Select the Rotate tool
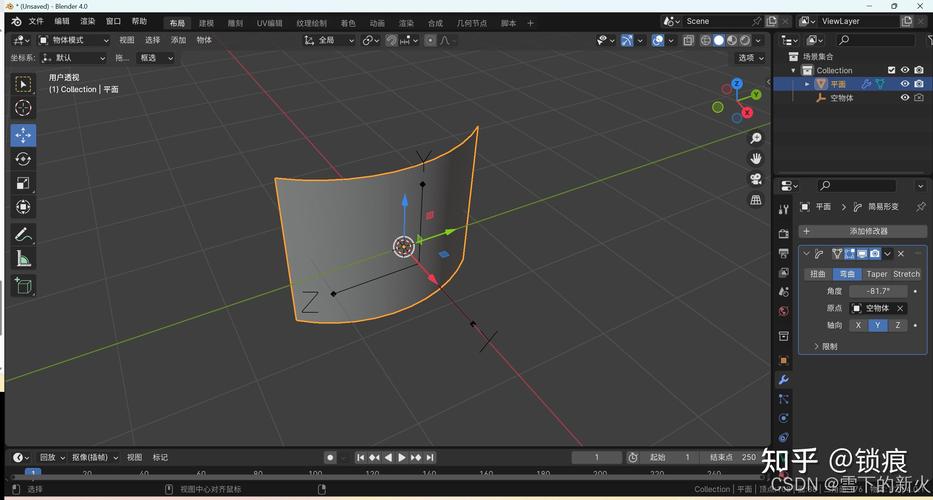The width and height of the screenshot is (933, 500). (x=23, y=159)
